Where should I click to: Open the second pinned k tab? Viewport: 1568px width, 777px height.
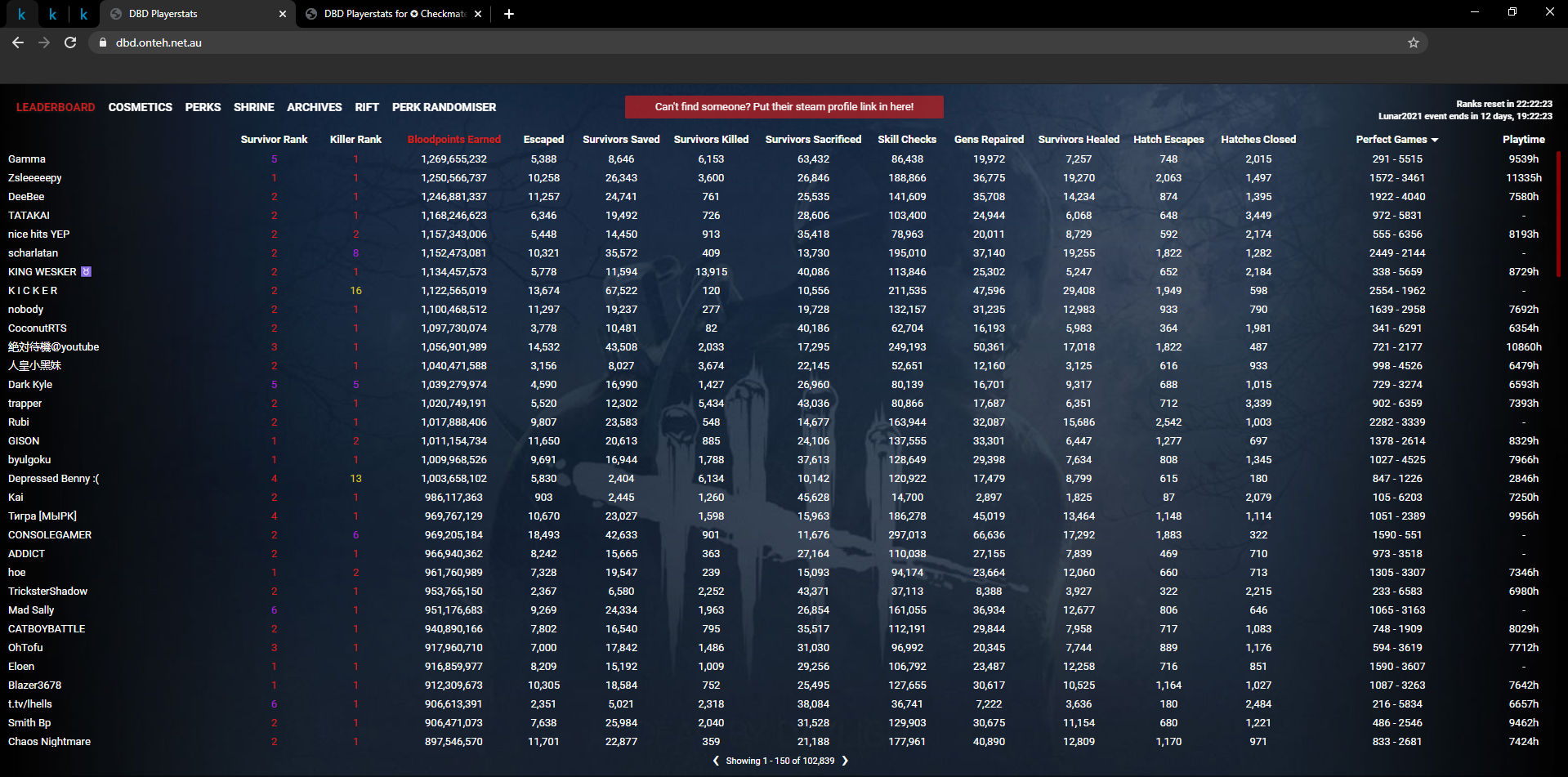tap(52, 14)
